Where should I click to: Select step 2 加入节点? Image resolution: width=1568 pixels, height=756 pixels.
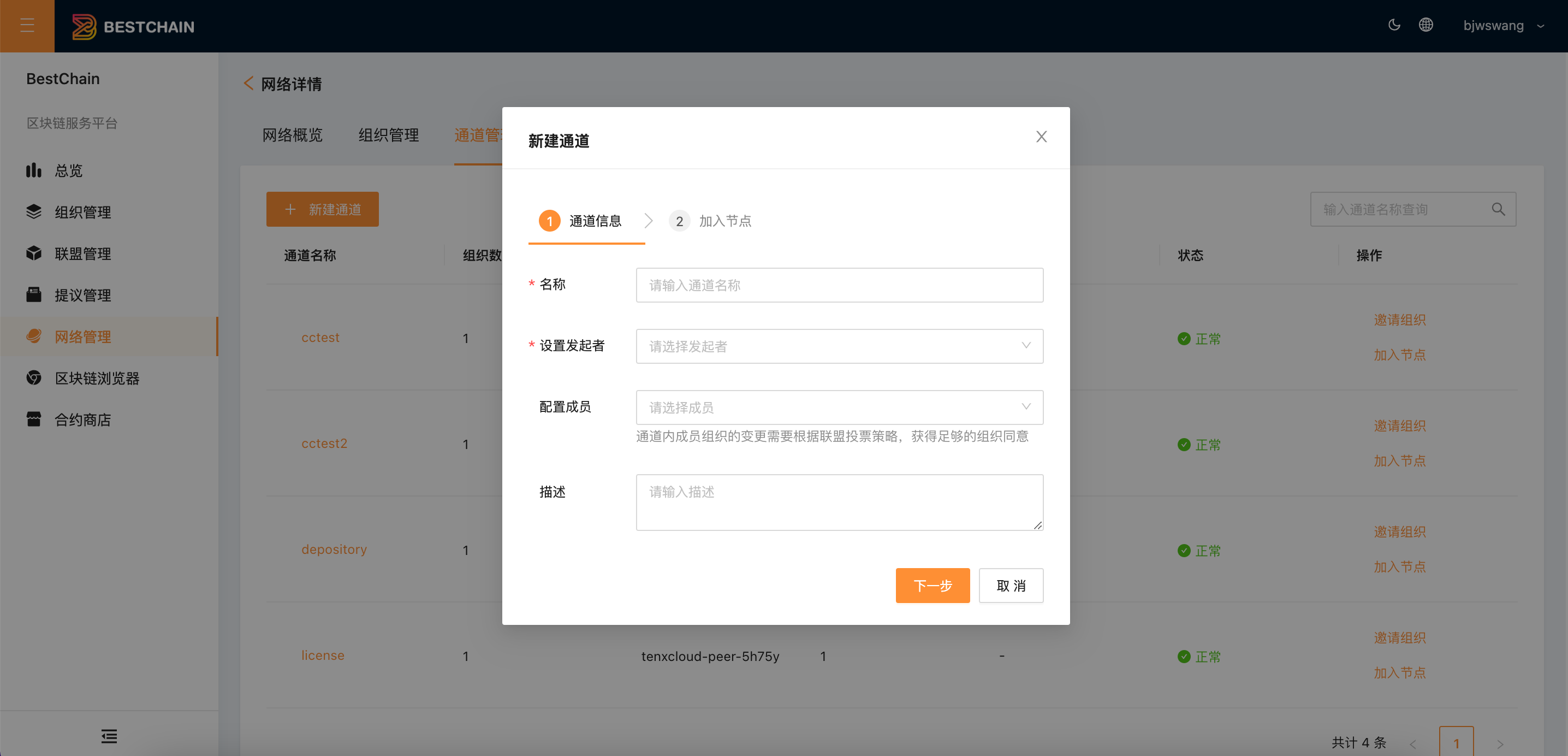coord(710,221)
